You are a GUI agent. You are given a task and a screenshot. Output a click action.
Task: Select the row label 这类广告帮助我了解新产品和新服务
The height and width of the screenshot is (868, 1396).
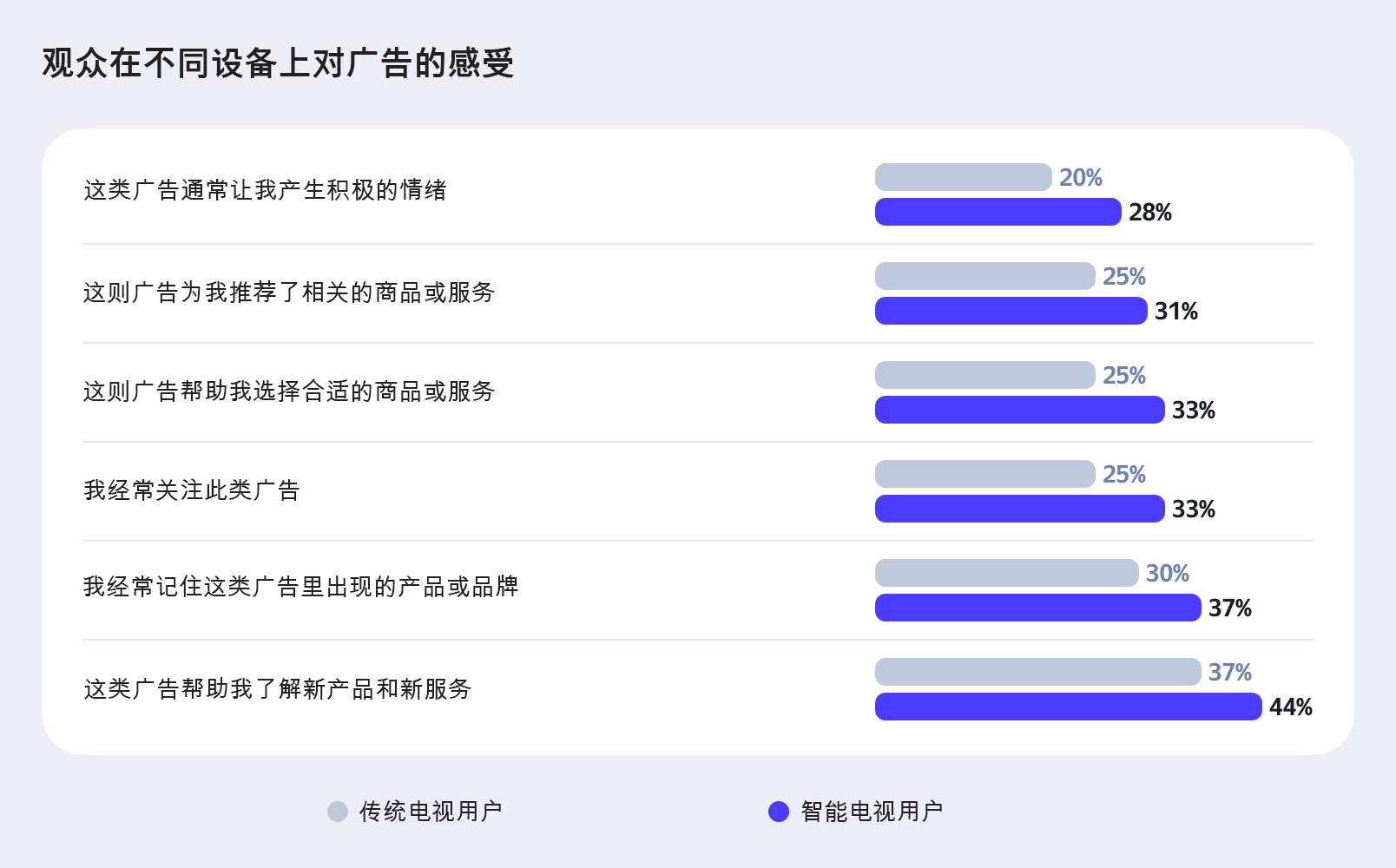point(277,689)
